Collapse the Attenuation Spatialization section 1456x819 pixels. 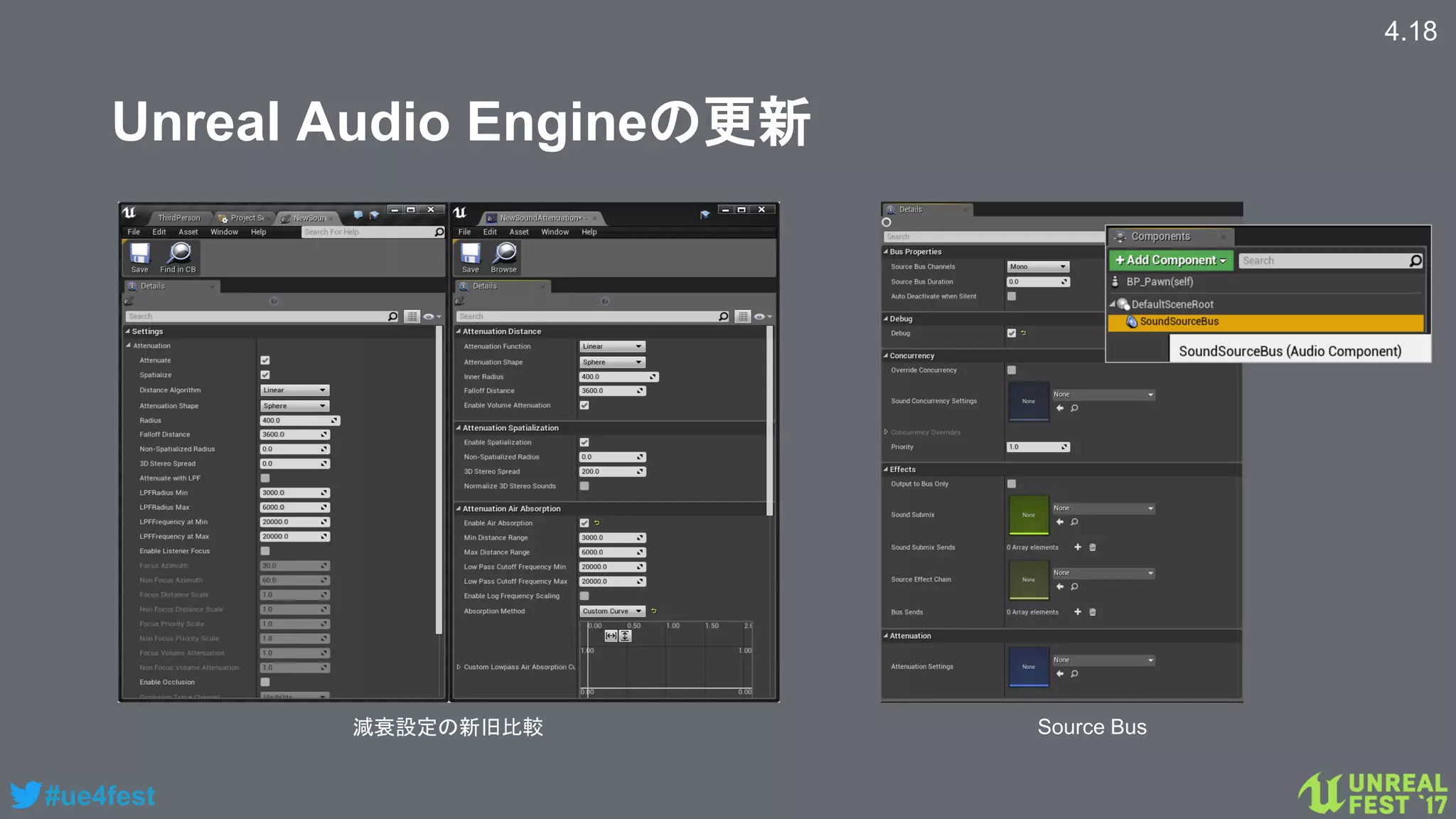coord(459,428)
